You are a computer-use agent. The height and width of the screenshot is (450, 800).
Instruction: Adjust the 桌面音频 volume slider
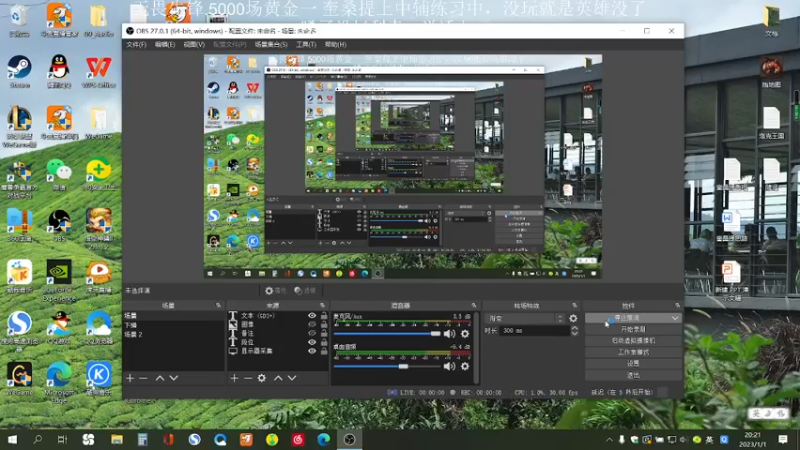[387, 366]
